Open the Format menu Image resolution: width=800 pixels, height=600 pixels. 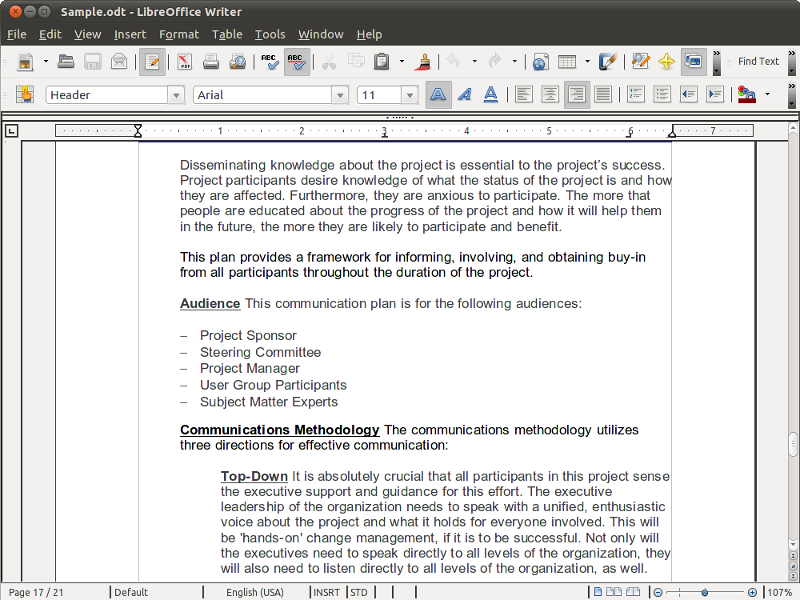coord(179,34)
